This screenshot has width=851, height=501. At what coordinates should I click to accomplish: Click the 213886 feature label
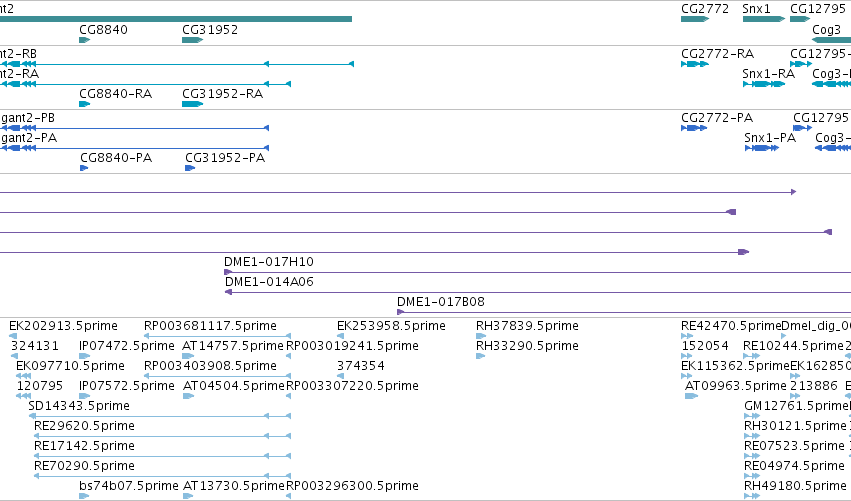[x=814, y=386]
